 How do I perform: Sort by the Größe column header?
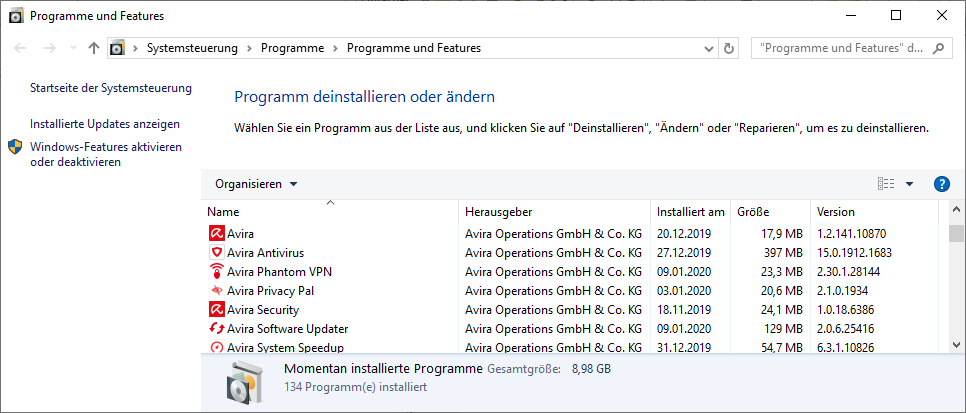770,211
